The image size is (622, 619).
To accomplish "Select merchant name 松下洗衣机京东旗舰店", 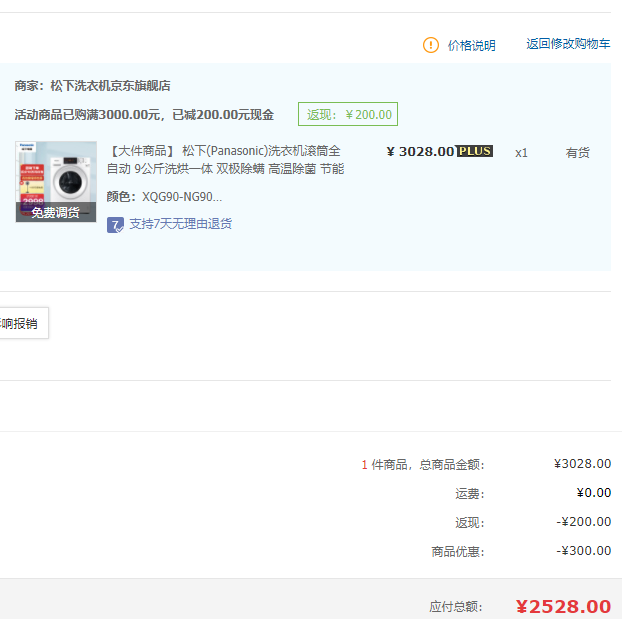I will pos(110,86).
